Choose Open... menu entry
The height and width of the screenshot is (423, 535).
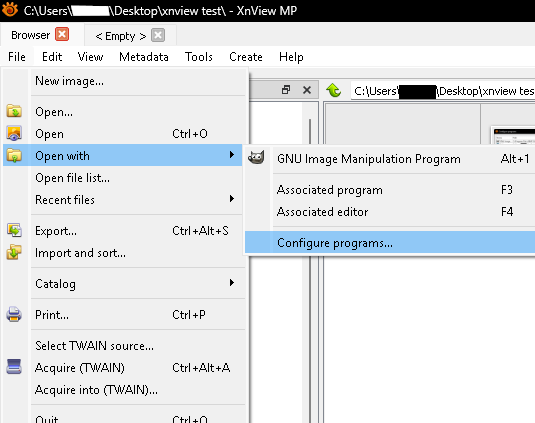click(123, 112)
